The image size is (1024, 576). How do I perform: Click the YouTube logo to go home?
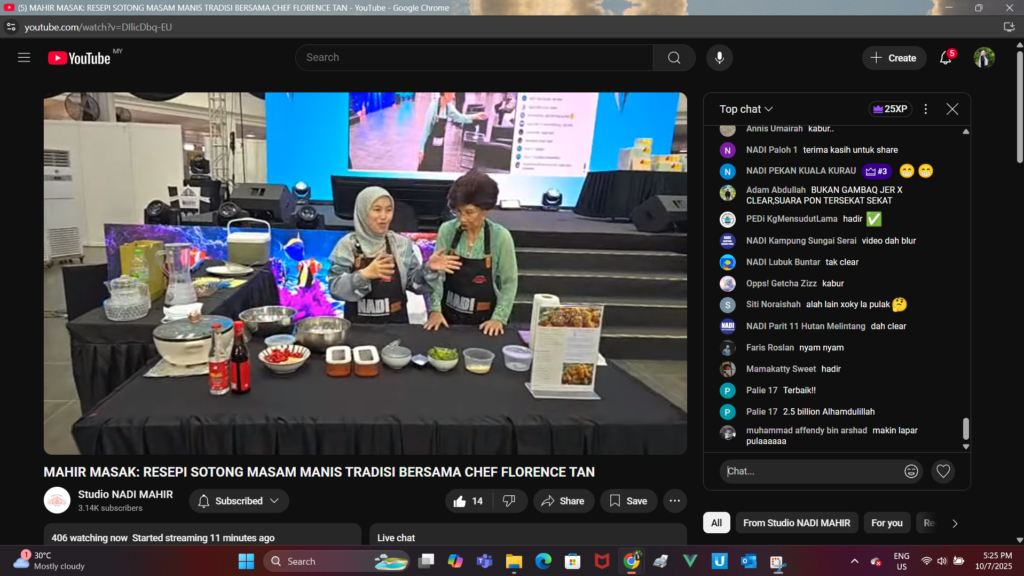click(79, 58)
